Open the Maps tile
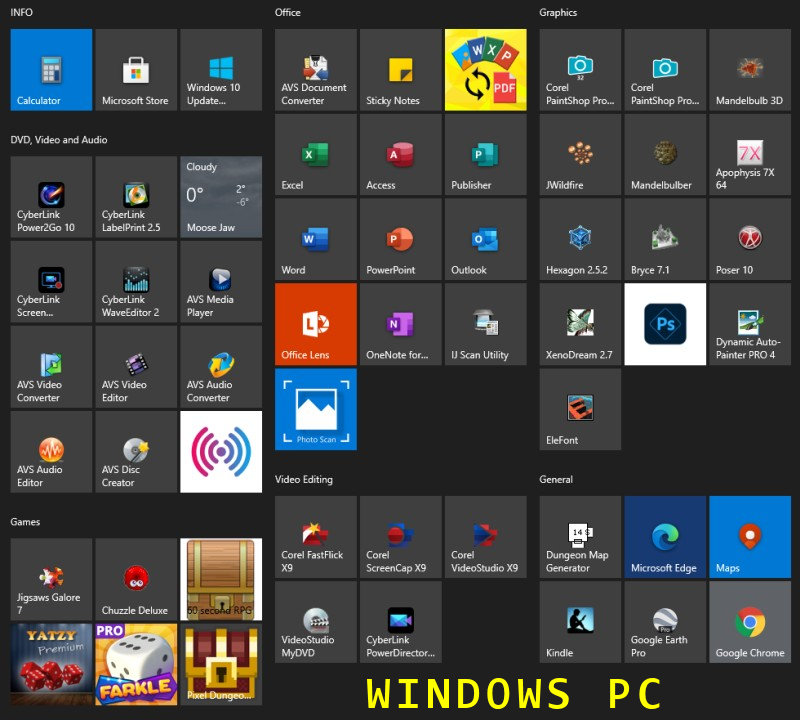The image size is (800, 720). (x=750, y=537)
